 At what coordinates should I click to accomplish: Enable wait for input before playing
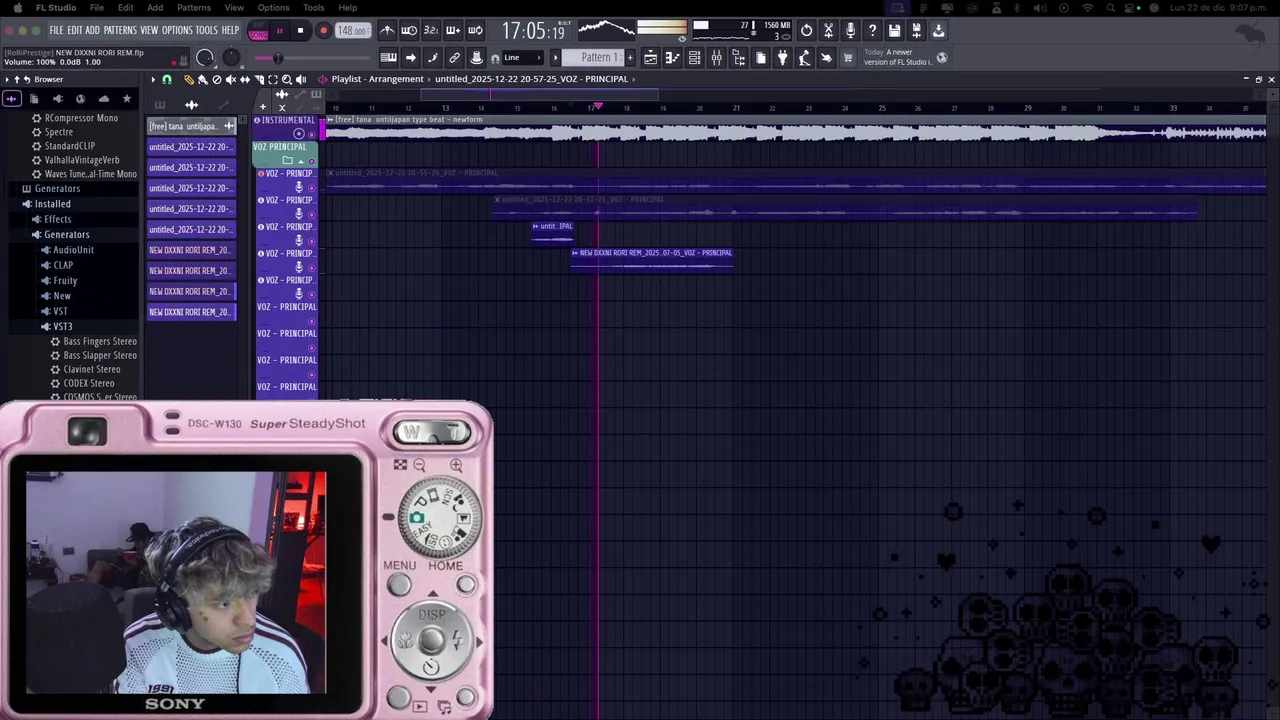409,30
